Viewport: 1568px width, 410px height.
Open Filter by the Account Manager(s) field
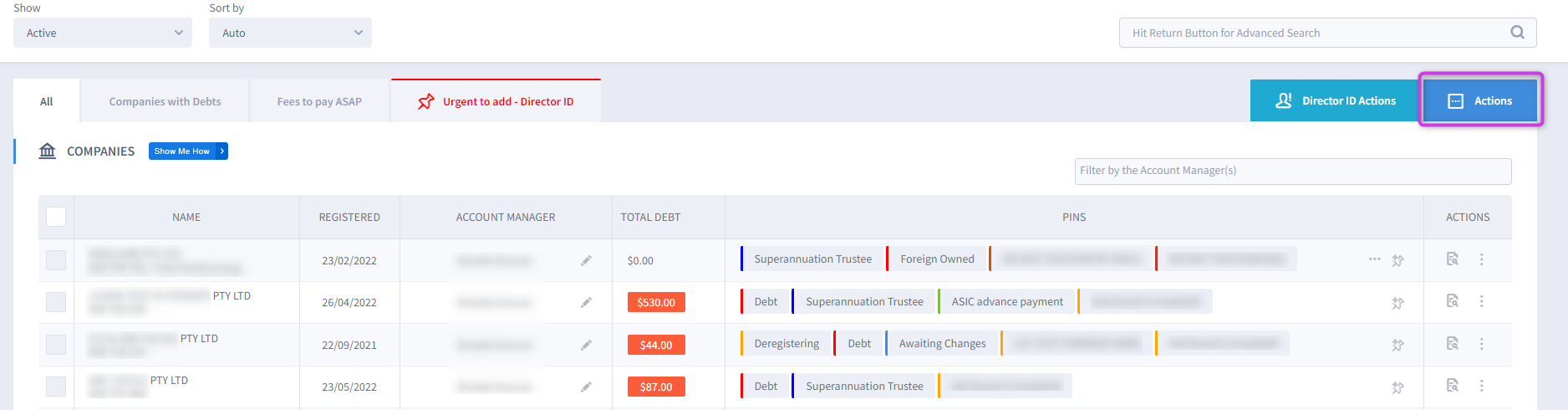coord(1292,171)
